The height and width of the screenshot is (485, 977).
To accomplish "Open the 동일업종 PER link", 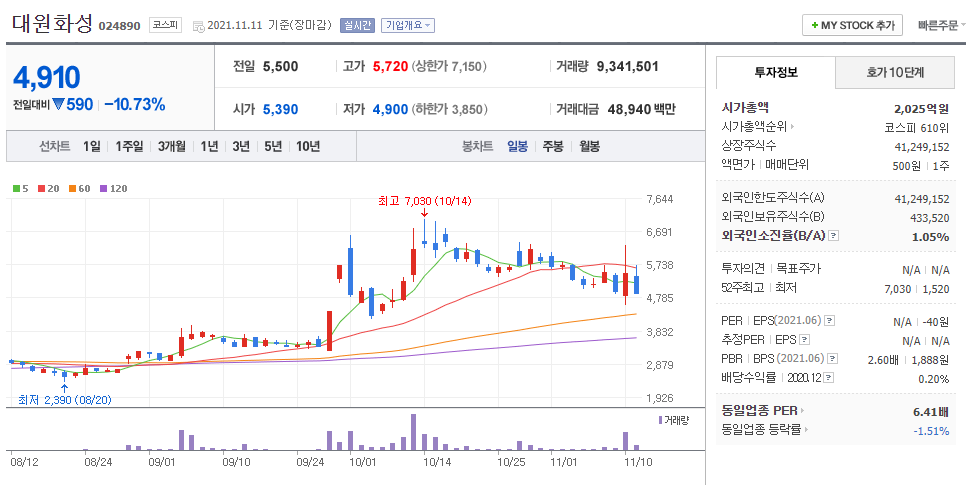I will click(x=763, y=411).
